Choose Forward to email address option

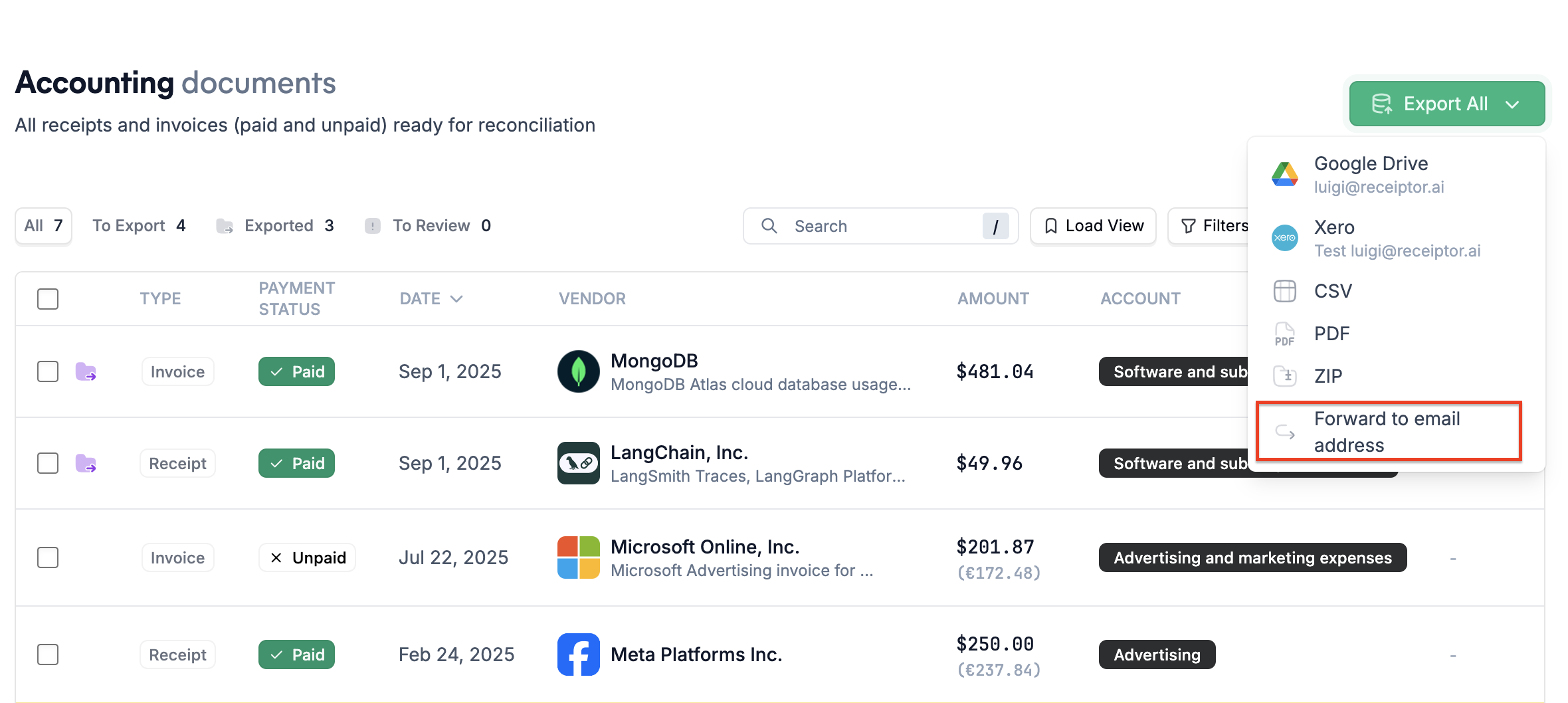(1388, 432)
